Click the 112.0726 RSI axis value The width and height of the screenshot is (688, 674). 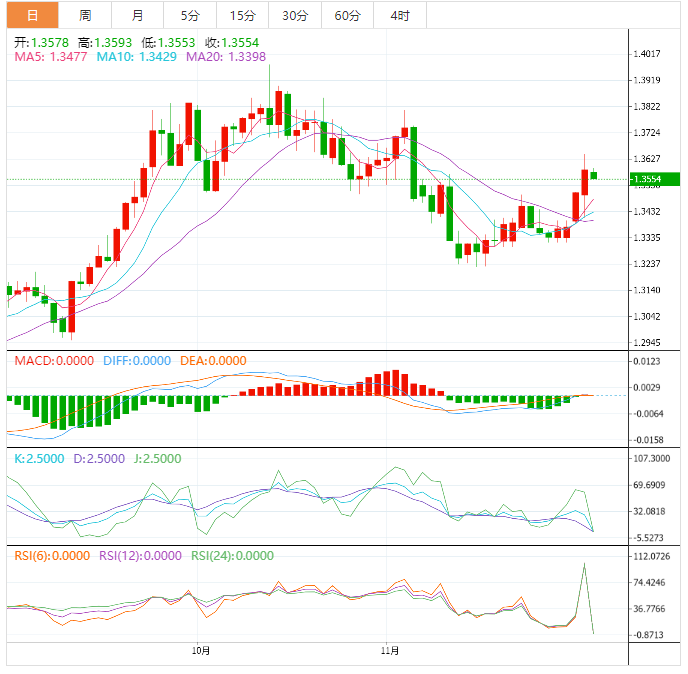pos(652,556)
